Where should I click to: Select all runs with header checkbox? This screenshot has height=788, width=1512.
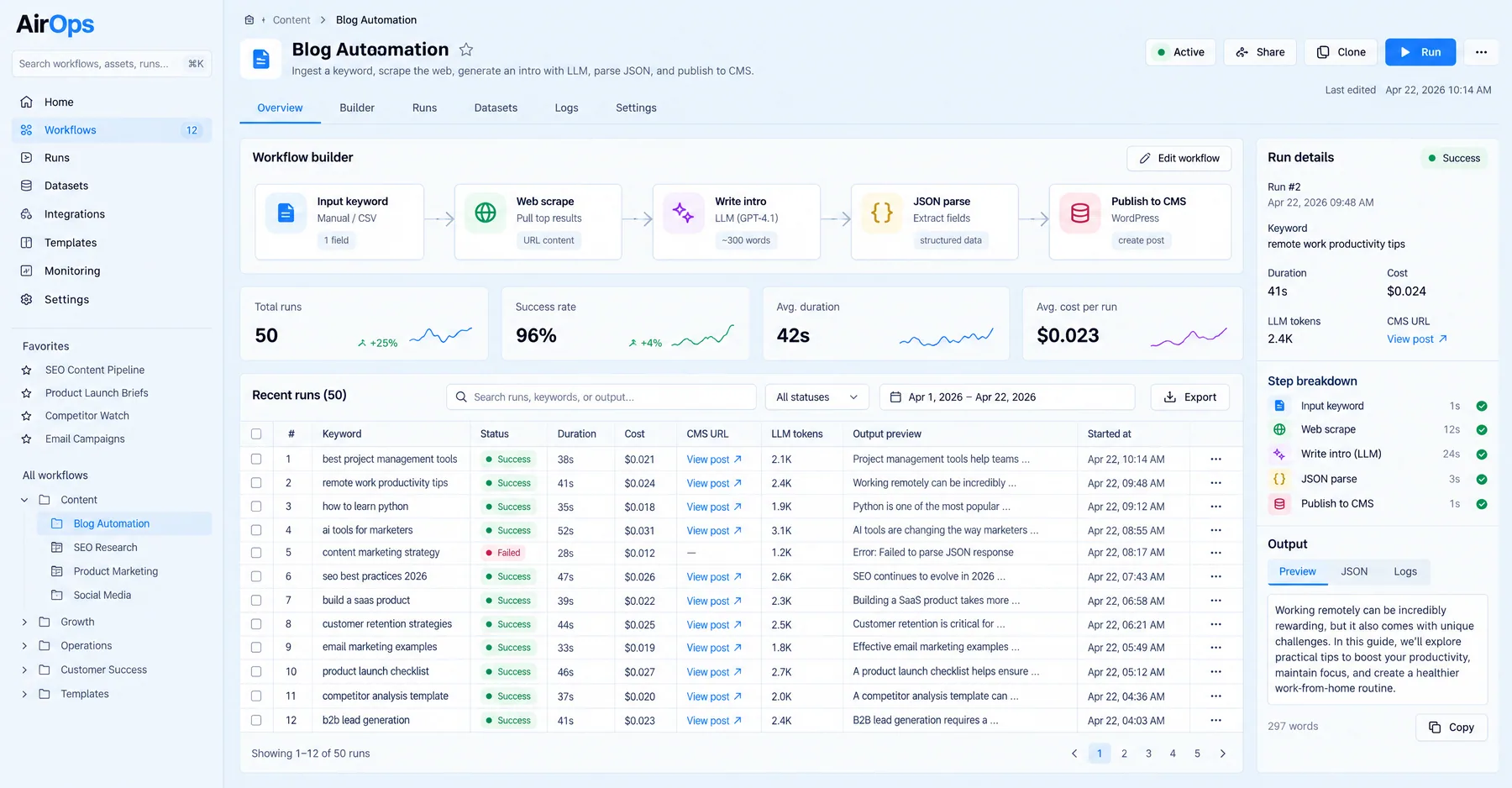click(256, 434)
